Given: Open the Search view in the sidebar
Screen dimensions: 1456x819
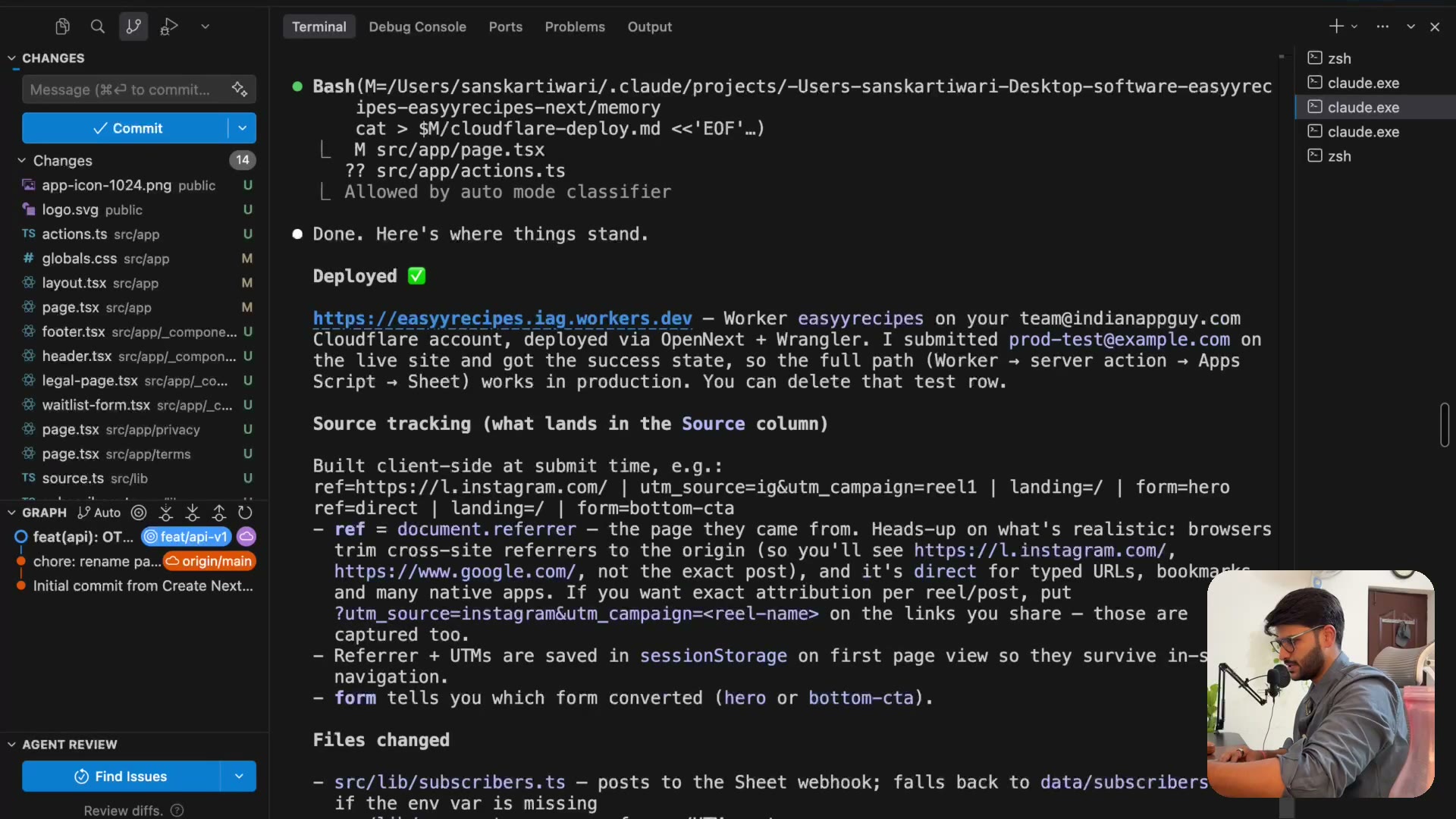Looking at the screenshot, I should click(x=98, y=27).
